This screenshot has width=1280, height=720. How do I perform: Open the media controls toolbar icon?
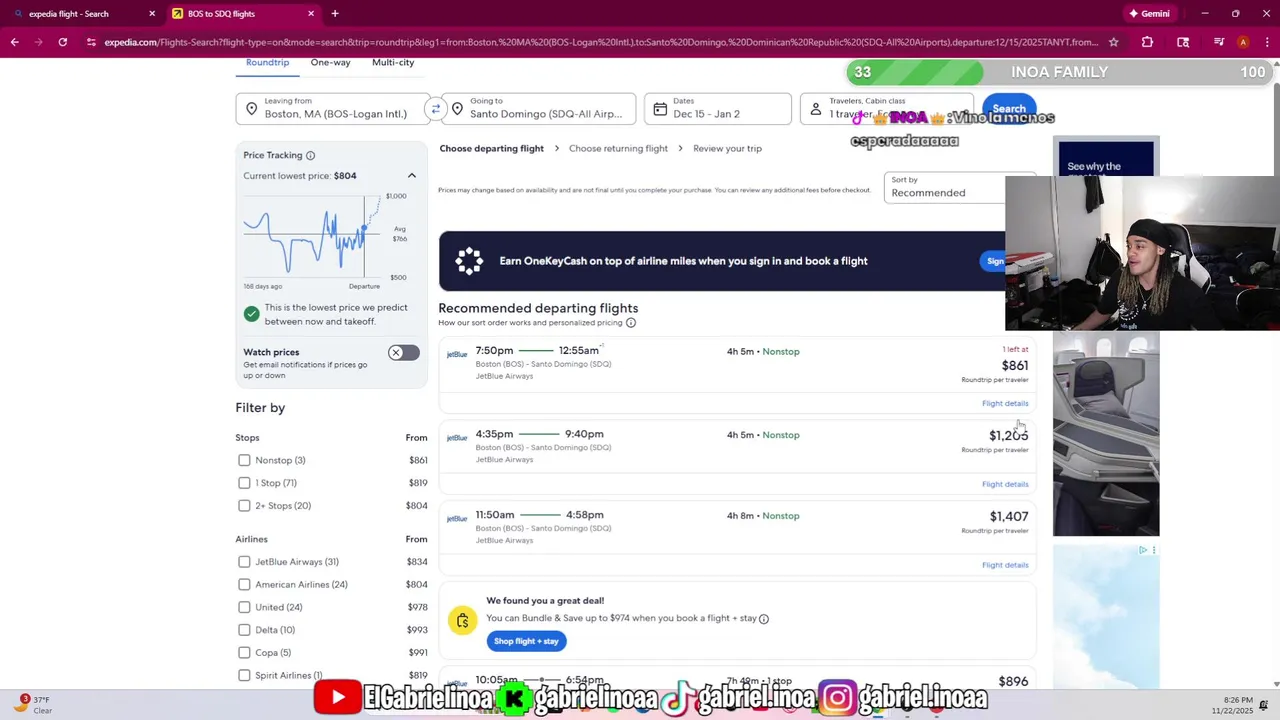point(1219,42)
